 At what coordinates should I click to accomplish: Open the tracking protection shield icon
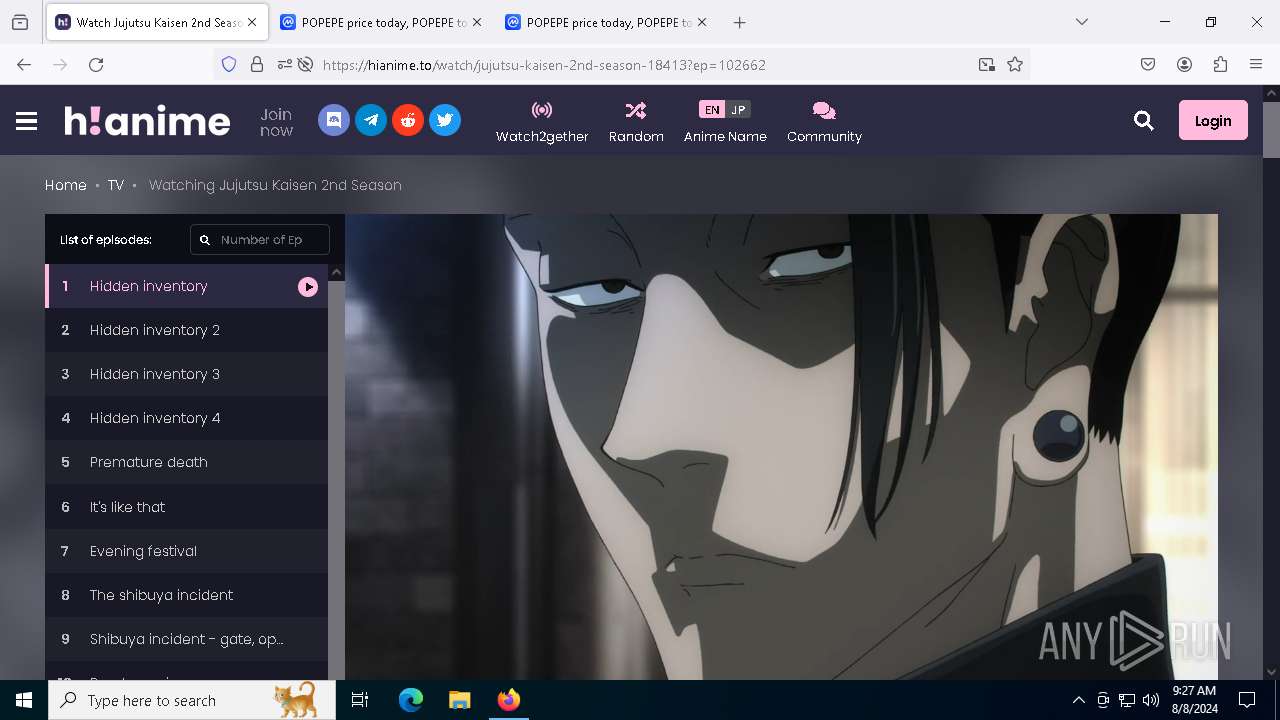pos(229,64)
